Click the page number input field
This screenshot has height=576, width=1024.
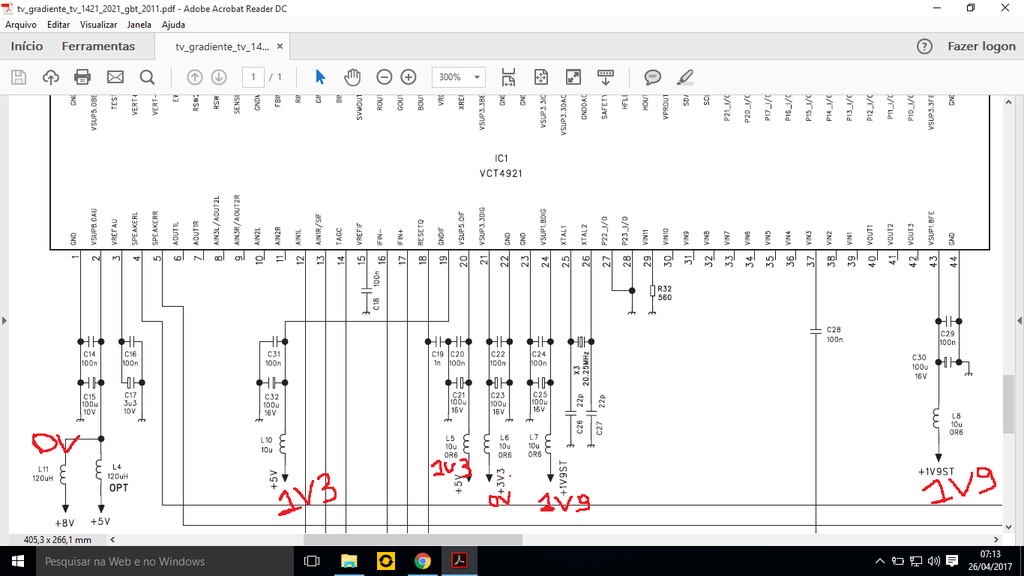point(253,77)
